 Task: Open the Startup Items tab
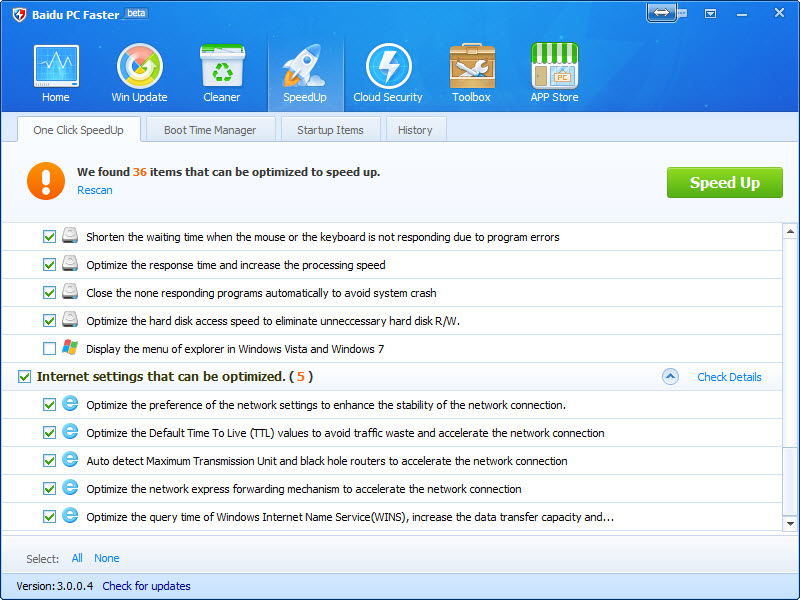(330, 130)
